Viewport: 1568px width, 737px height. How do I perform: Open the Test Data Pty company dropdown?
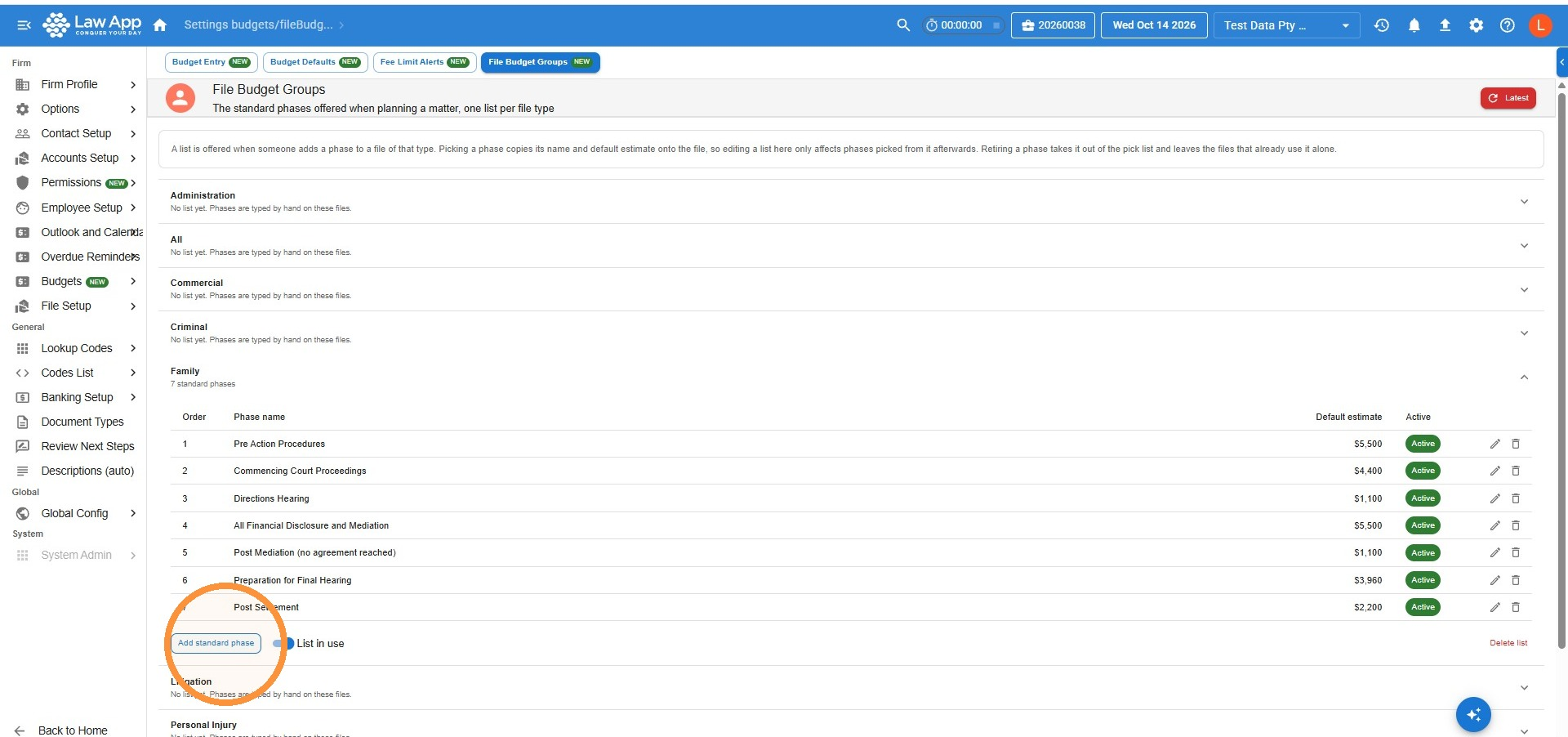[x=1286, y=25]
